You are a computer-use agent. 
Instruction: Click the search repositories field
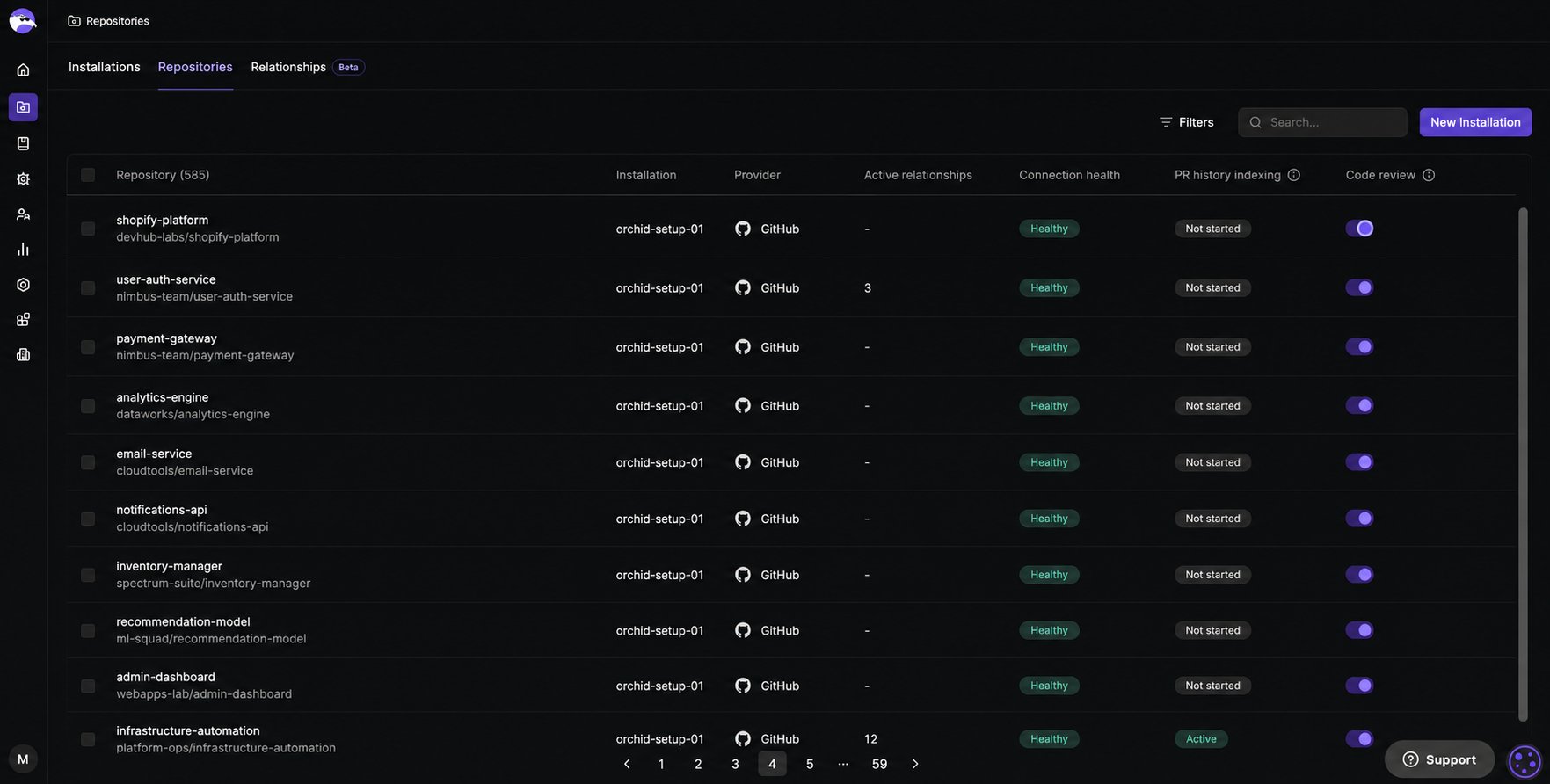point(1322,122)
